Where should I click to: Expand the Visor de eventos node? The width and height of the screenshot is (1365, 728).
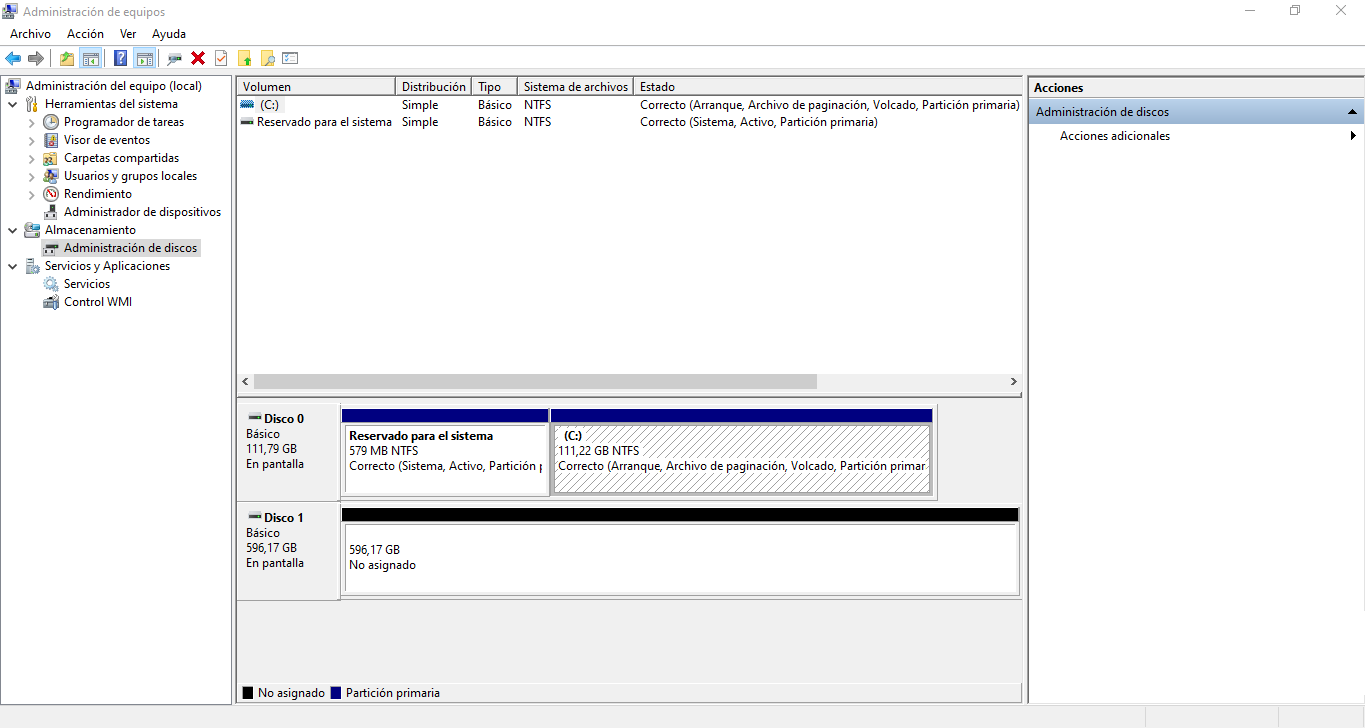click(x=32, y=141)
